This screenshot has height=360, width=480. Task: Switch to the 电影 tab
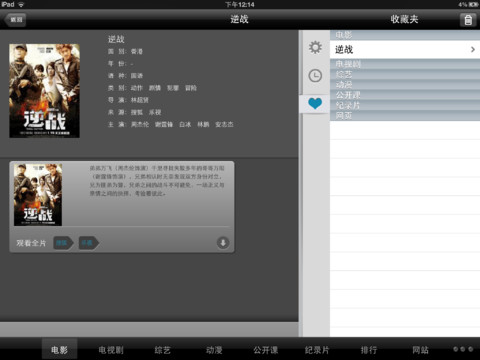pyautogui.click(x=59, y=350)
